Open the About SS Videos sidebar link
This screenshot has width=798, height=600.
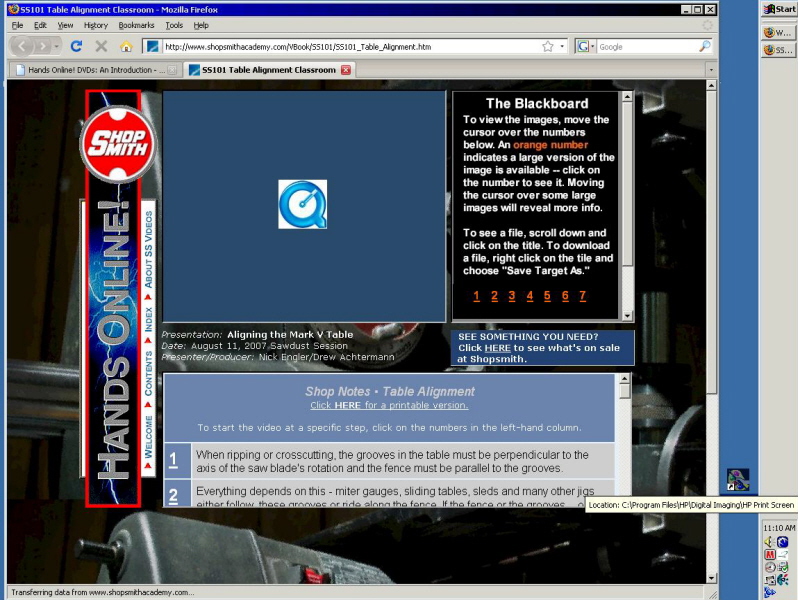(148, 249)
